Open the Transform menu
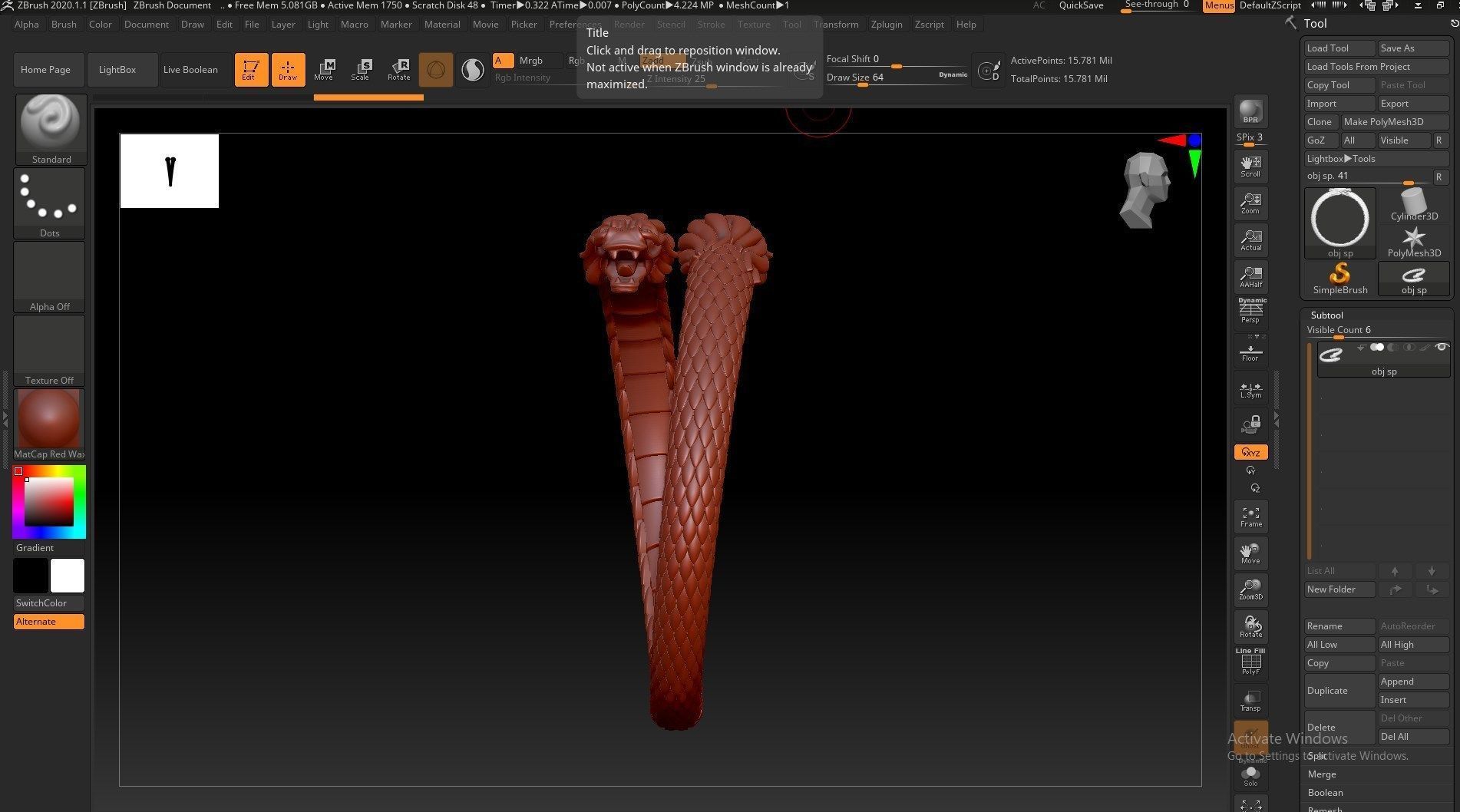1460x812 pixels. tap(836, 25)
